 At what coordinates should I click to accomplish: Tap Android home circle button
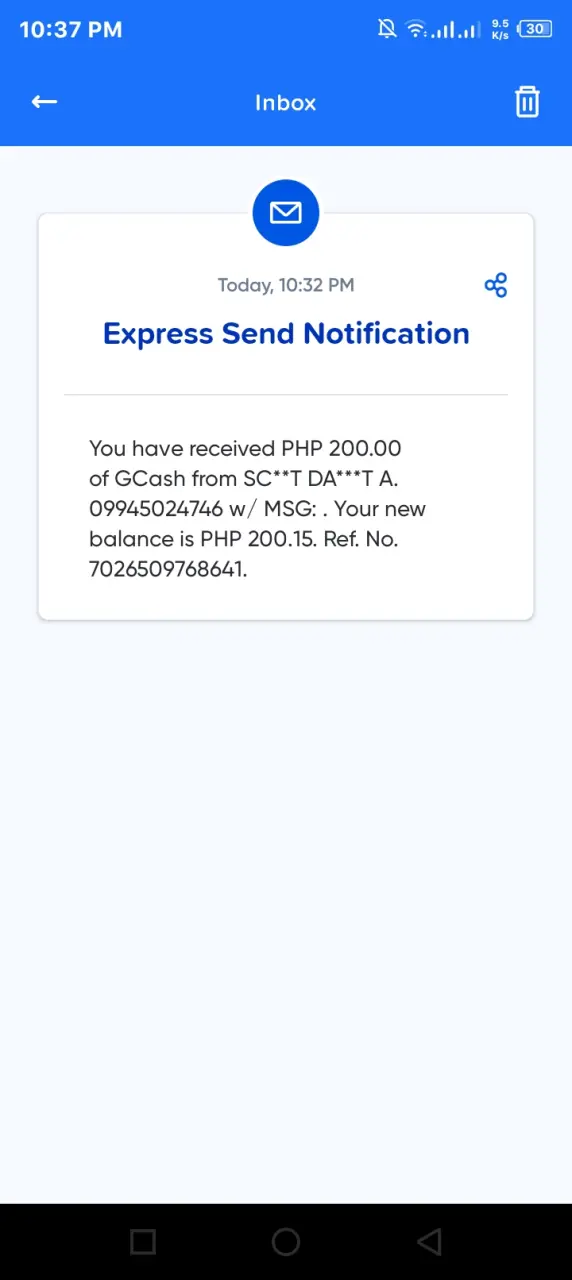(286, 1241)
